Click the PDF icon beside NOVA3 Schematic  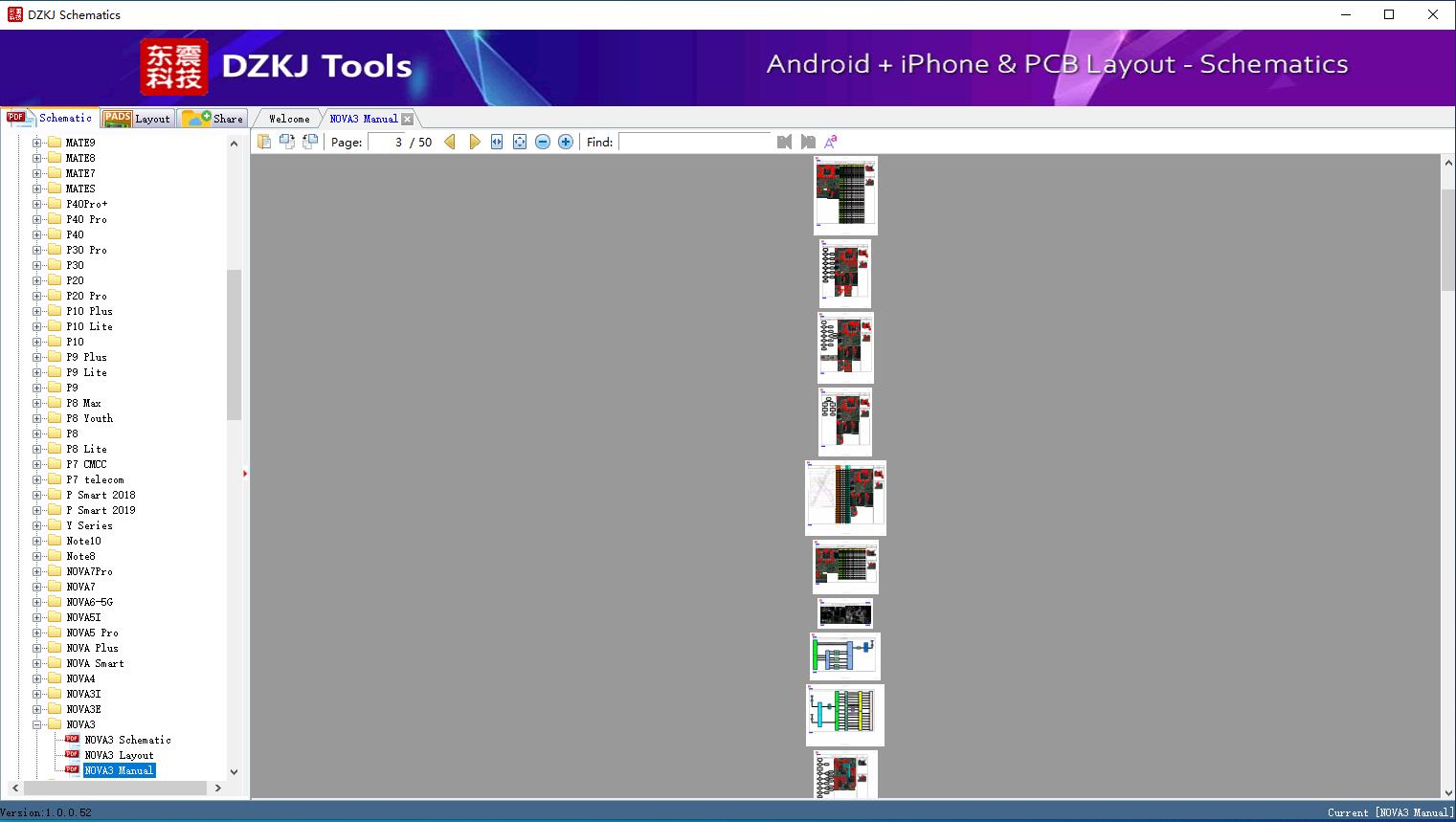(72, 740)
